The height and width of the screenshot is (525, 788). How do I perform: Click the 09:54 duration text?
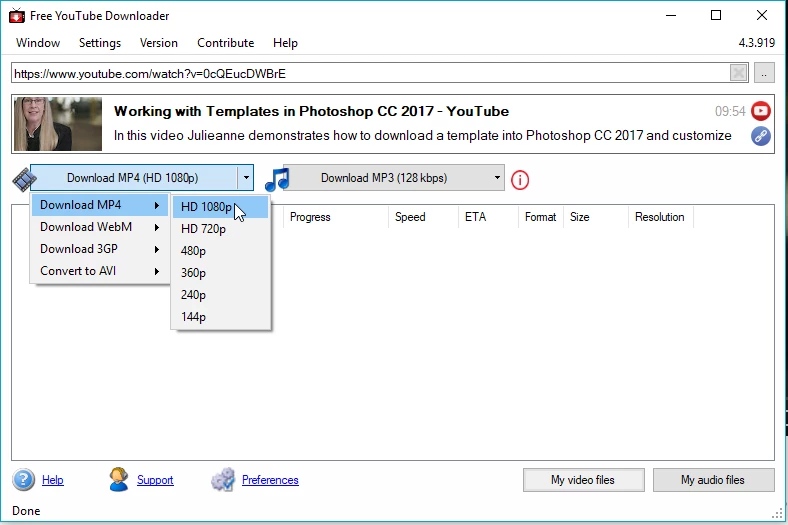pos(730,111)
